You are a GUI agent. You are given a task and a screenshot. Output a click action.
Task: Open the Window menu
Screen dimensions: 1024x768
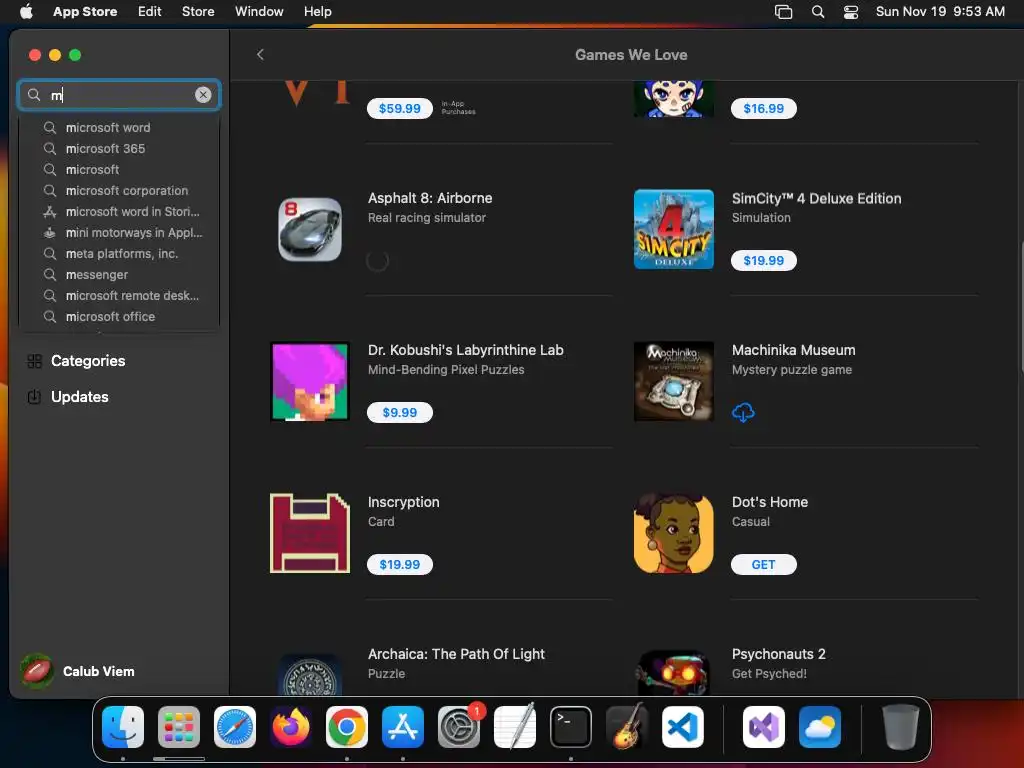click(259, 11)
